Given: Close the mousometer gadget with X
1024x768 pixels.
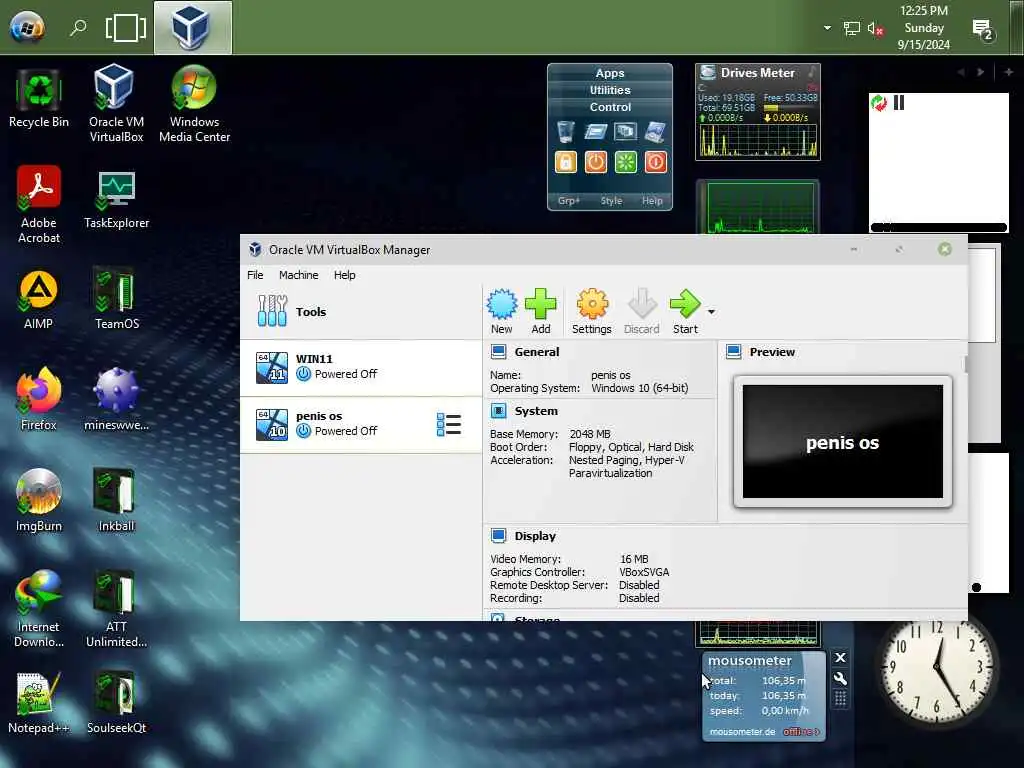Looking at the screenshot, I should click(x=840, y=658).
